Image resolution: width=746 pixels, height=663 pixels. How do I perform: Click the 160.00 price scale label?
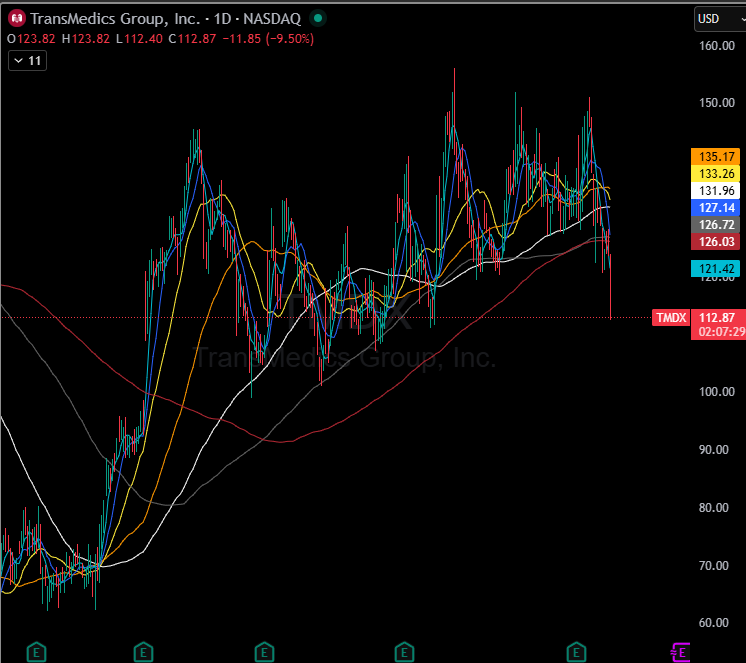pyautogui.click(x=717, y=46)
